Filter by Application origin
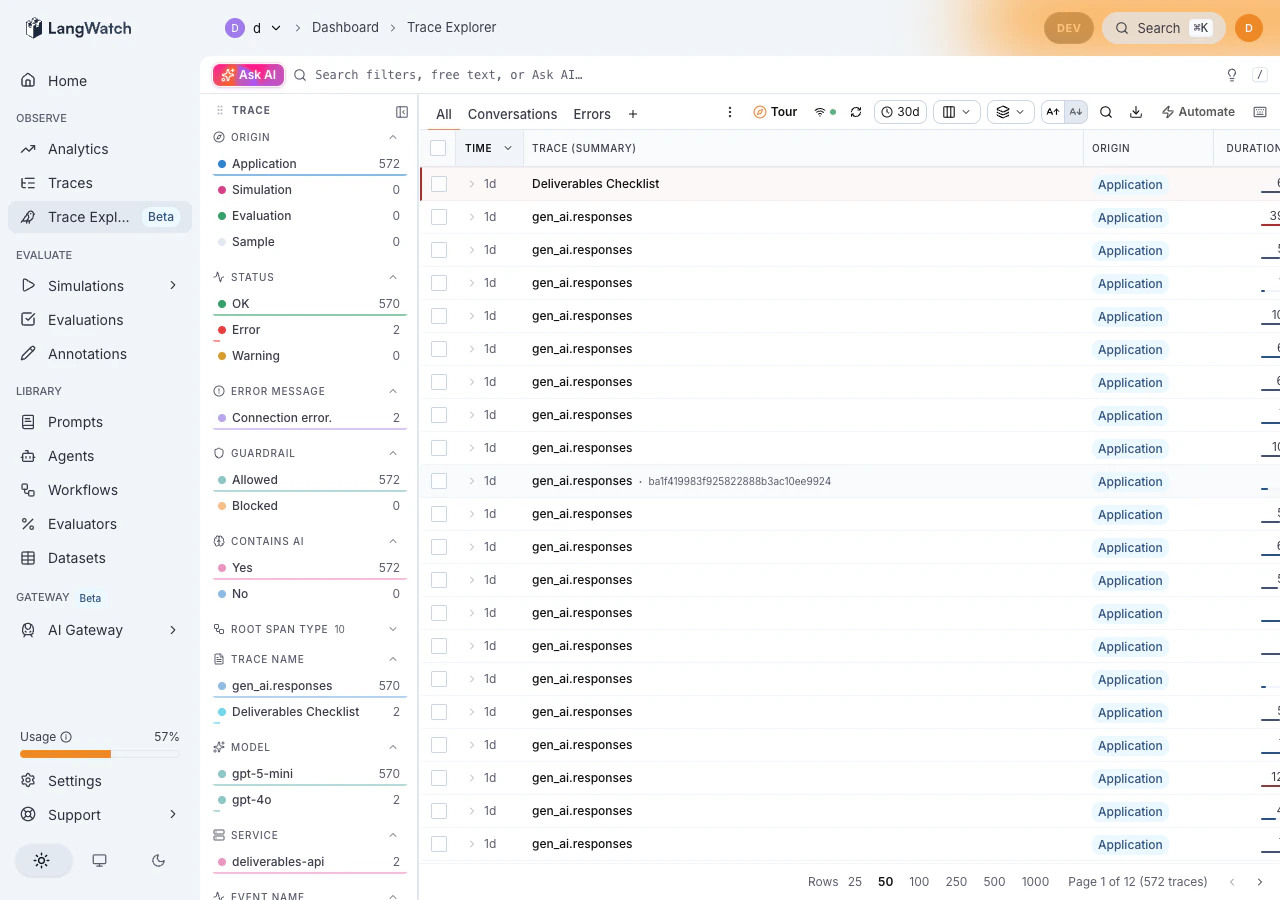 pos(309,164)
